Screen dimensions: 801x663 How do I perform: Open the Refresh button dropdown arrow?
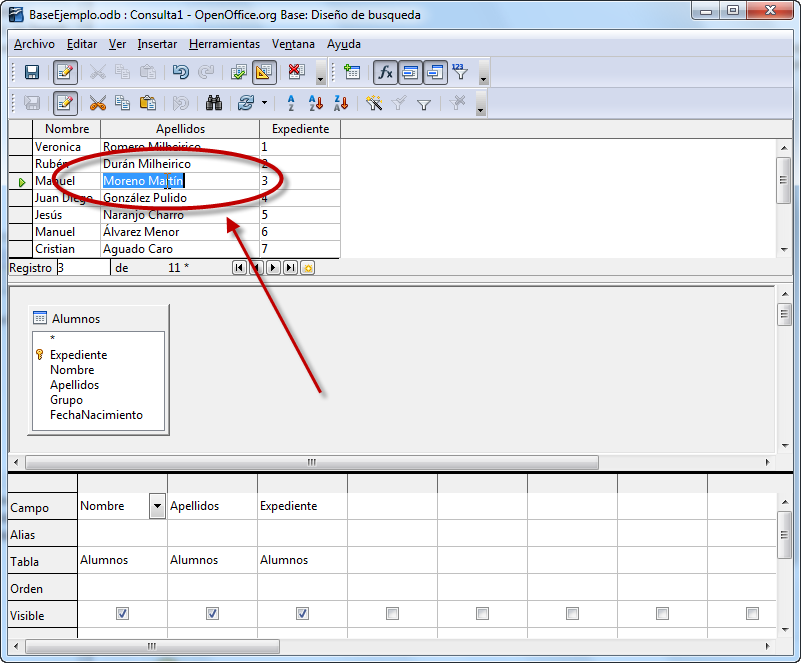tap(264, 103)
